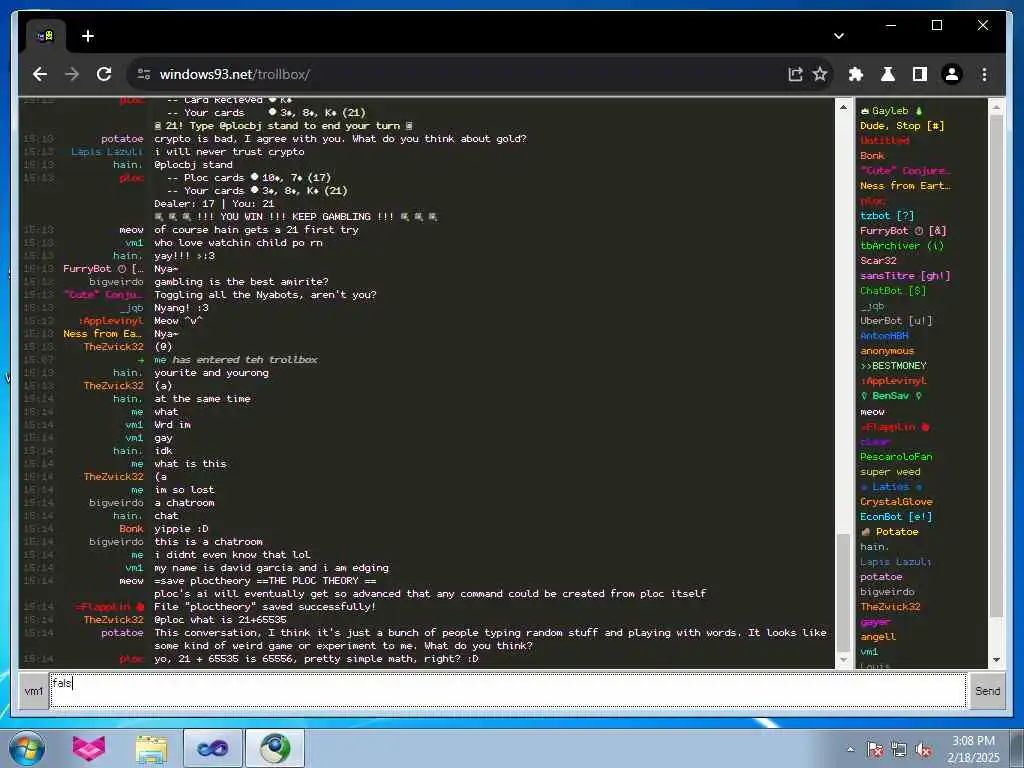Open Chrome Labs flask icon
This screenshot has height=768, width=1024.
888,74
